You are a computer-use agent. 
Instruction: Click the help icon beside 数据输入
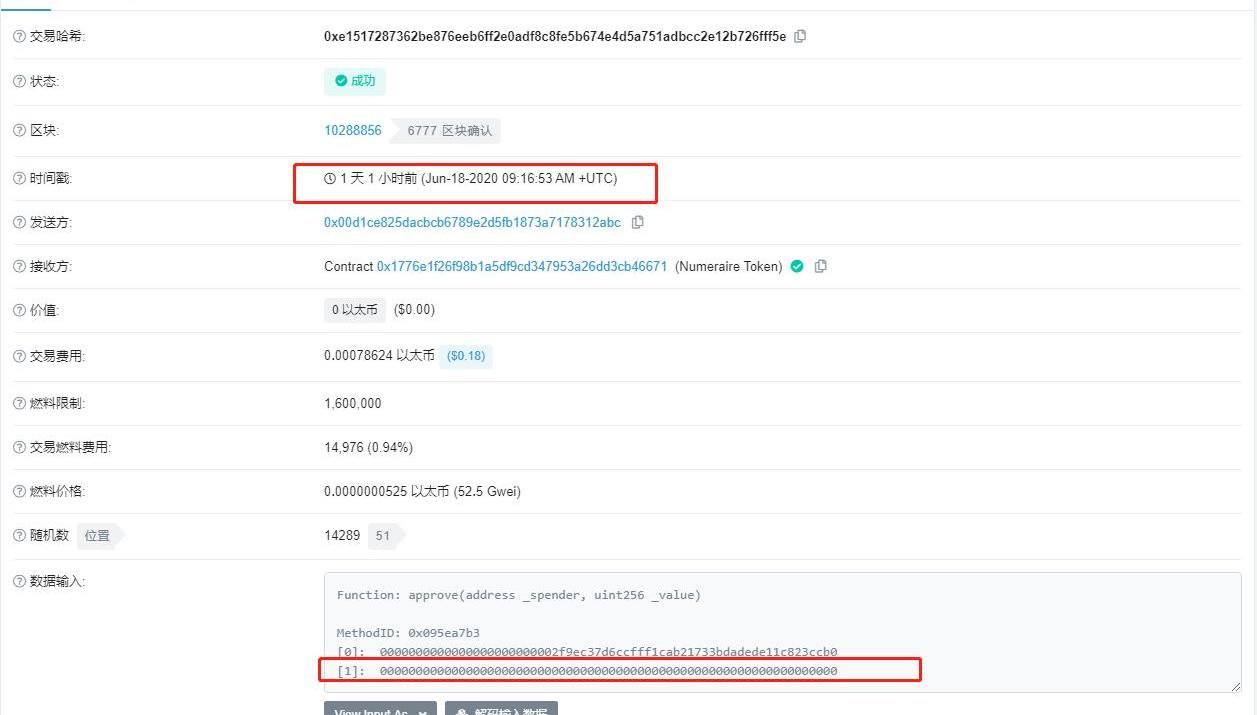point(19,581)
